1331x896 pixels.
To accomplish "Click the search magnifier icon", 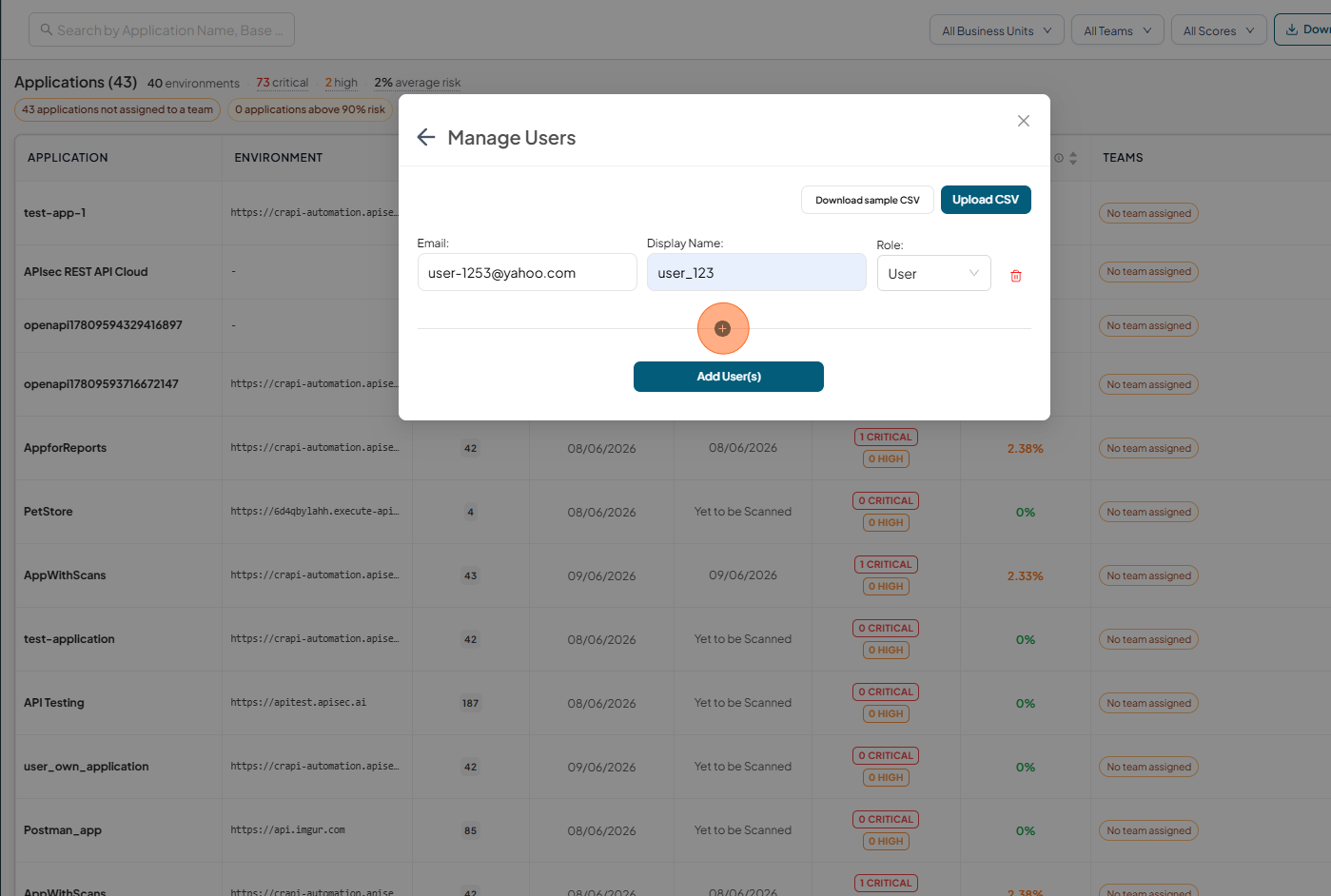I will click(46, 30).
